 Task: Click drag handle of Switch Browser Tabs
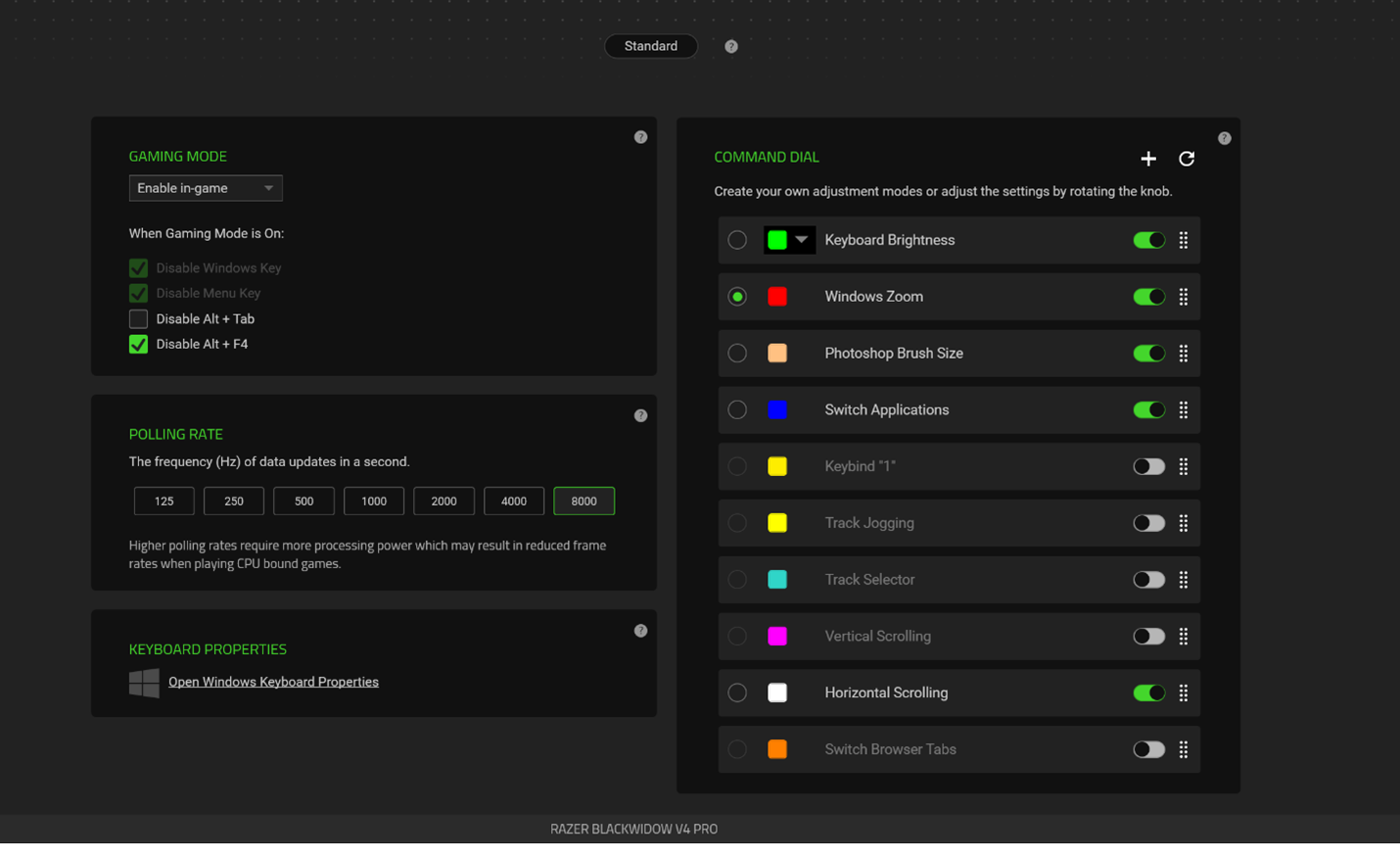[1184, 749]
